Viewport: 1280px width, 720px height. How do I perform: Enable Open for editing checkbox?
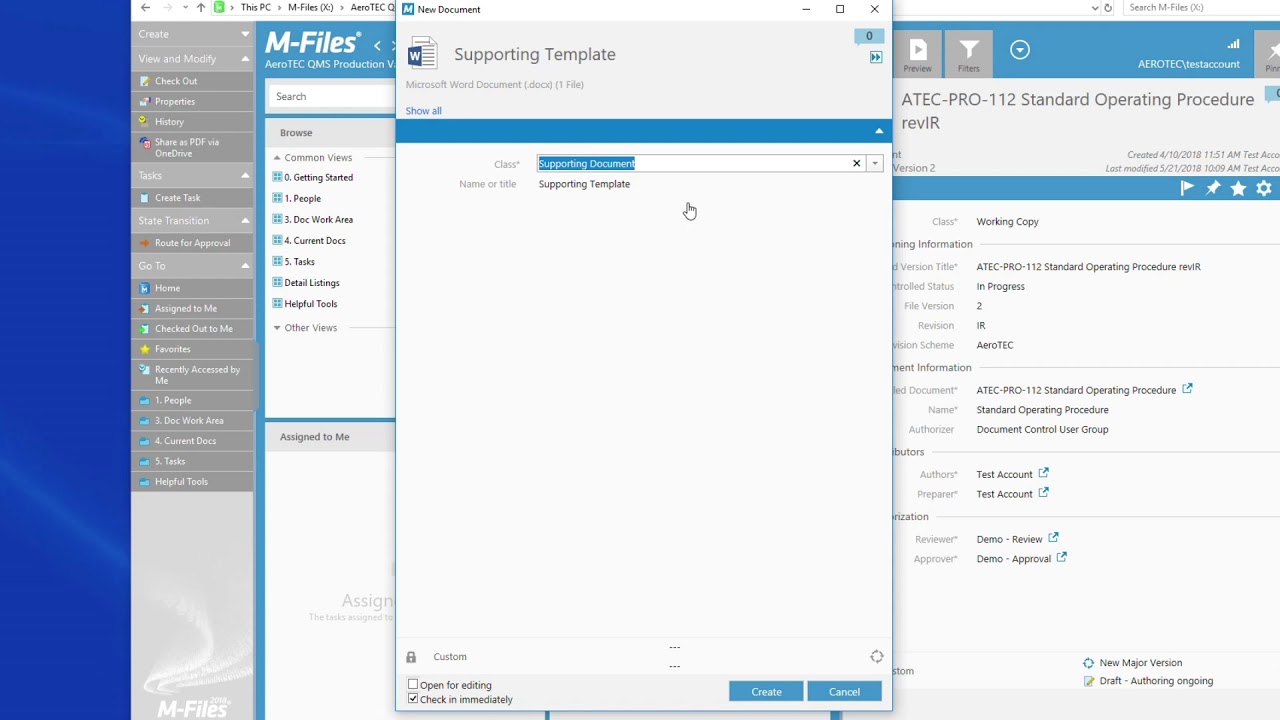(413, 685)
